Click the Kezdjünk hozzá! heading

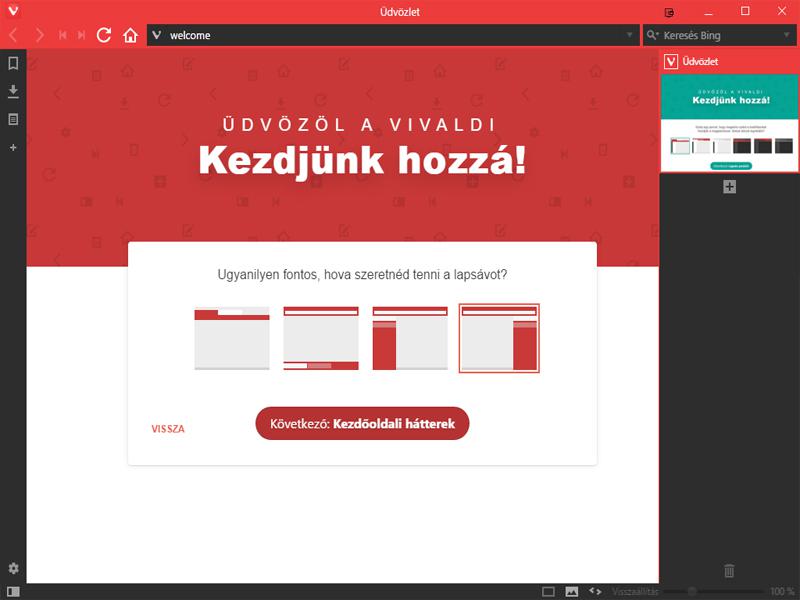pos(362,161)
